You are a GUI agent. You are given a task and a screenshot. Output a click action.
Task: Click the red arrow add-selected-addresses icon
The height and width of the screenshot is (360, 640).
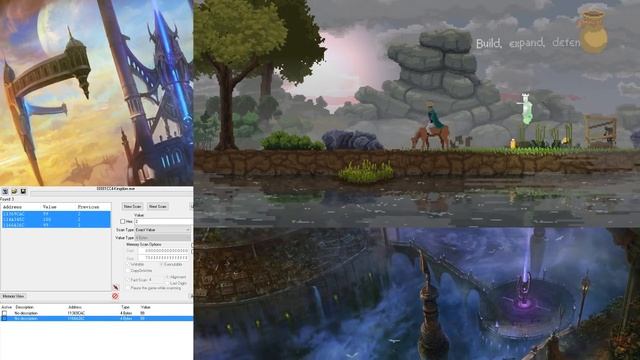[x=116, y=287]
